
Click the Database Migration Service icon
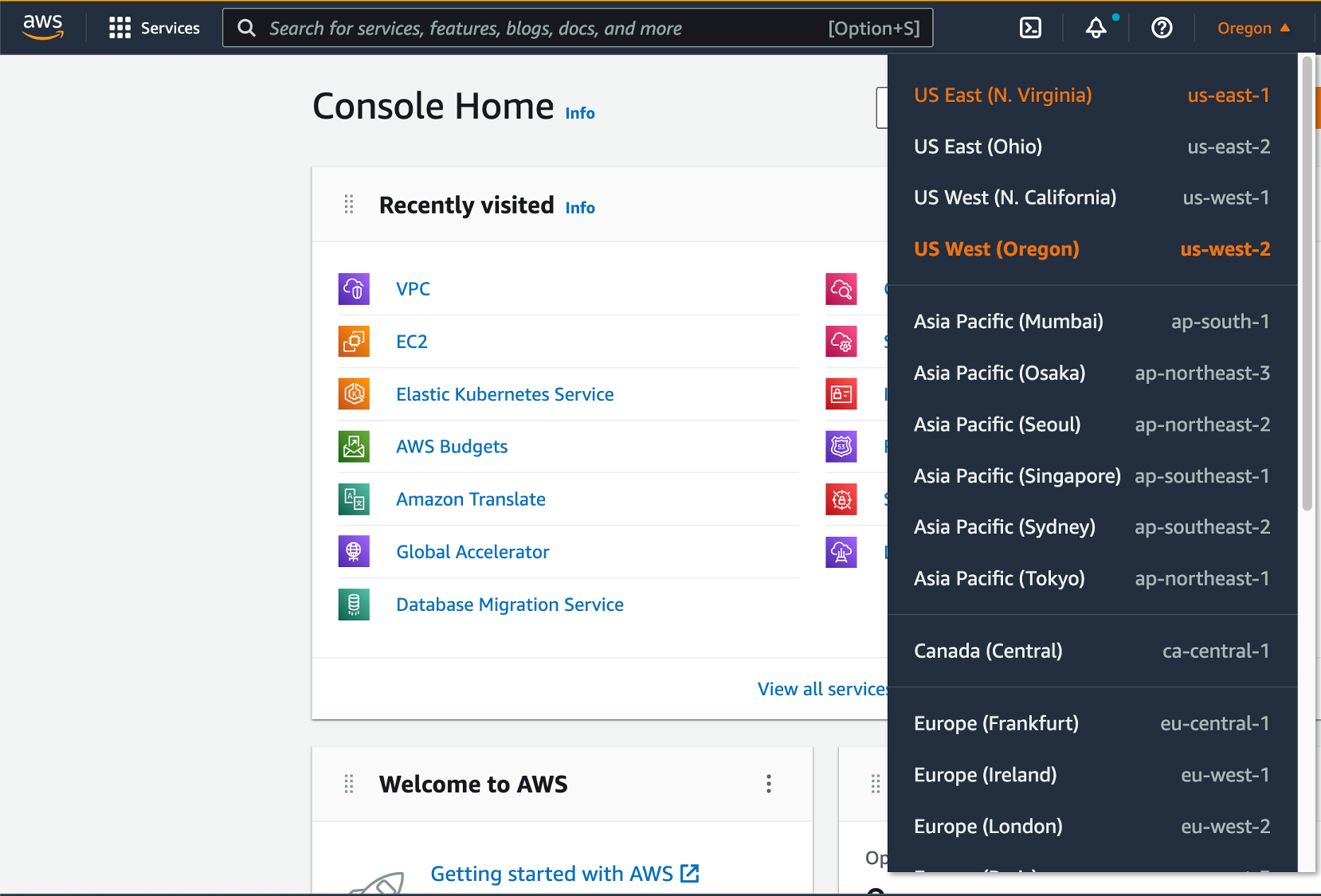pyautogui.click(x=354, y=605)
